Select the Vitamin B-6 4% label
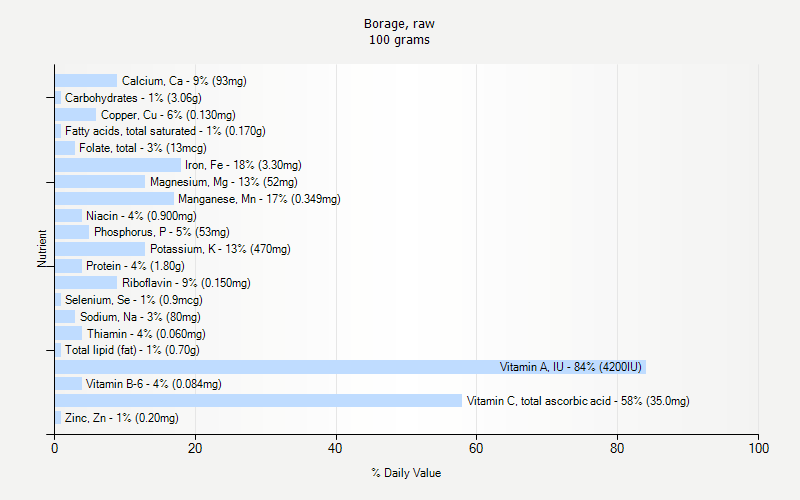Screen dimensions: 800x500 [x=154, y=384]
